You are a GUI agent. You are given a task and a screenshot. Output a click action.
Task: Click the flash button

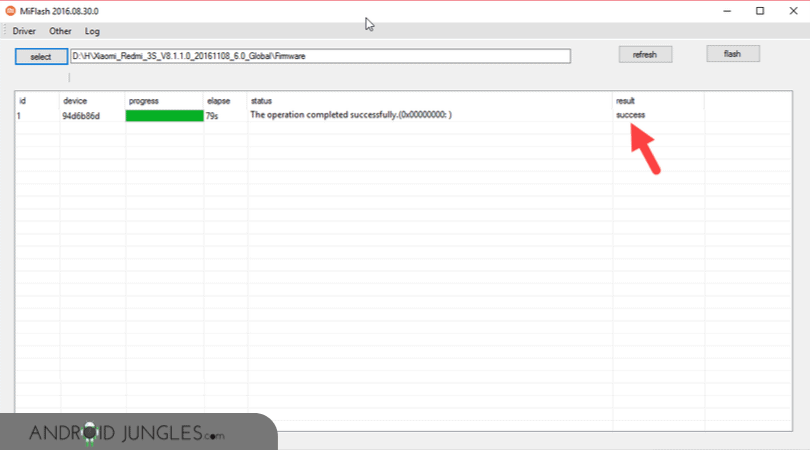pyautogui.click(x=733, y=54)
